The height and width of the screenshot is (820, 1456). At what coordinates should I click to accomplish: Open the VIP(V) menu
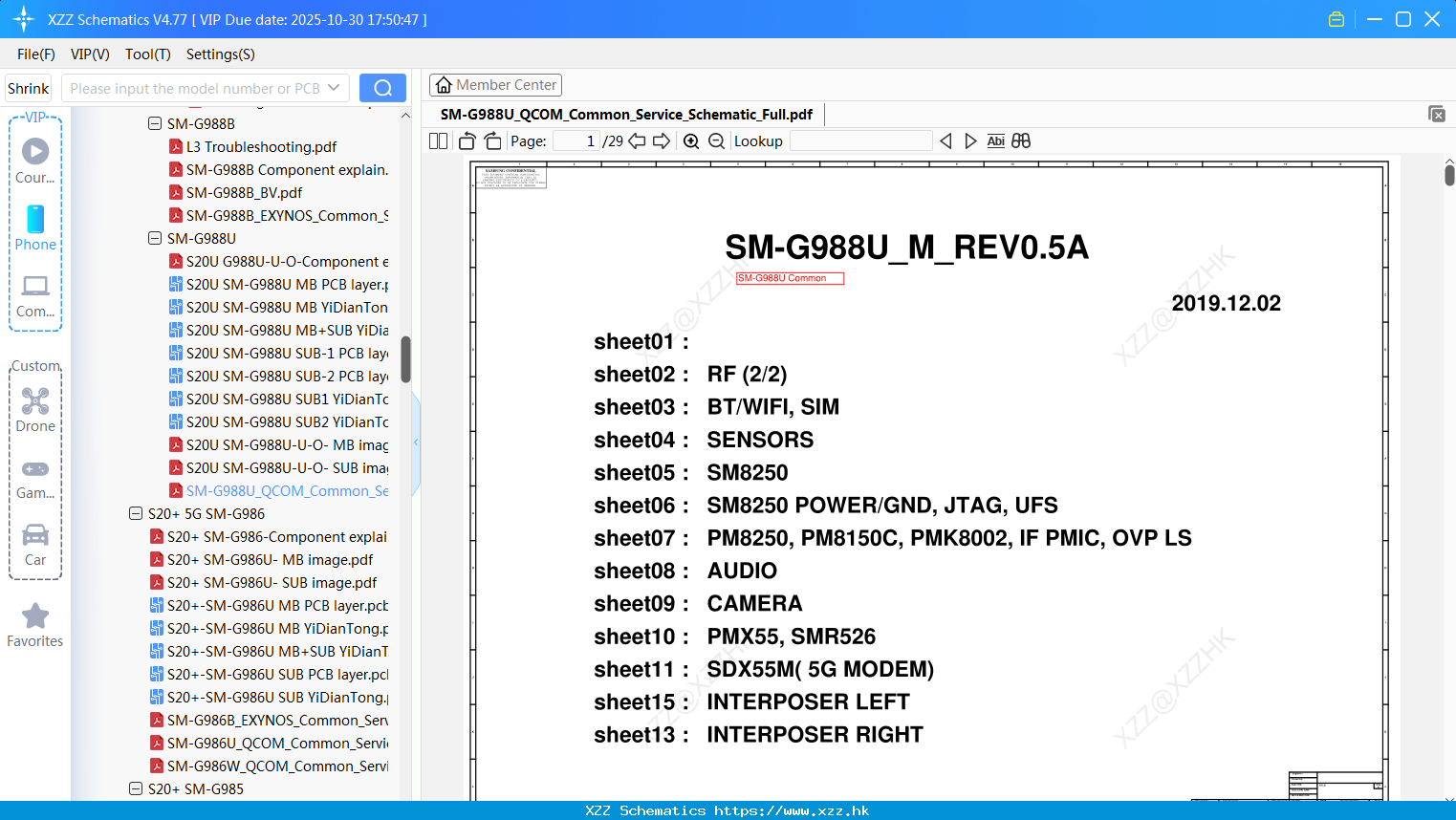(x=90, y=54)
